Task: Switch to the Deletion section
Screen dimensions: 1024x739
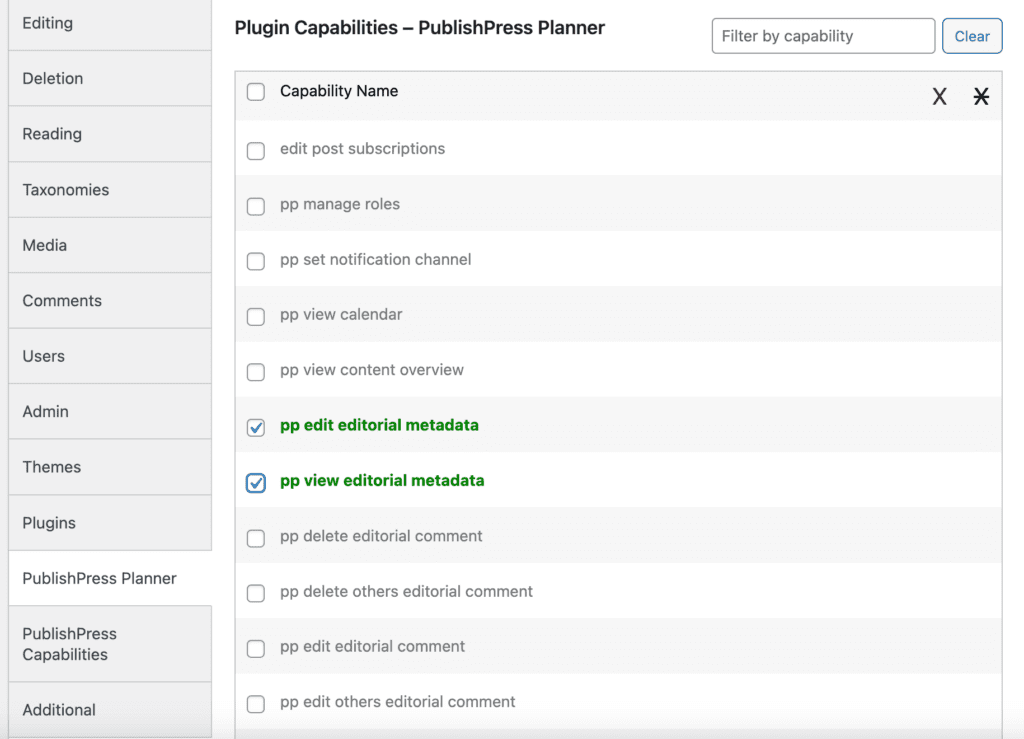Action: 110,78
